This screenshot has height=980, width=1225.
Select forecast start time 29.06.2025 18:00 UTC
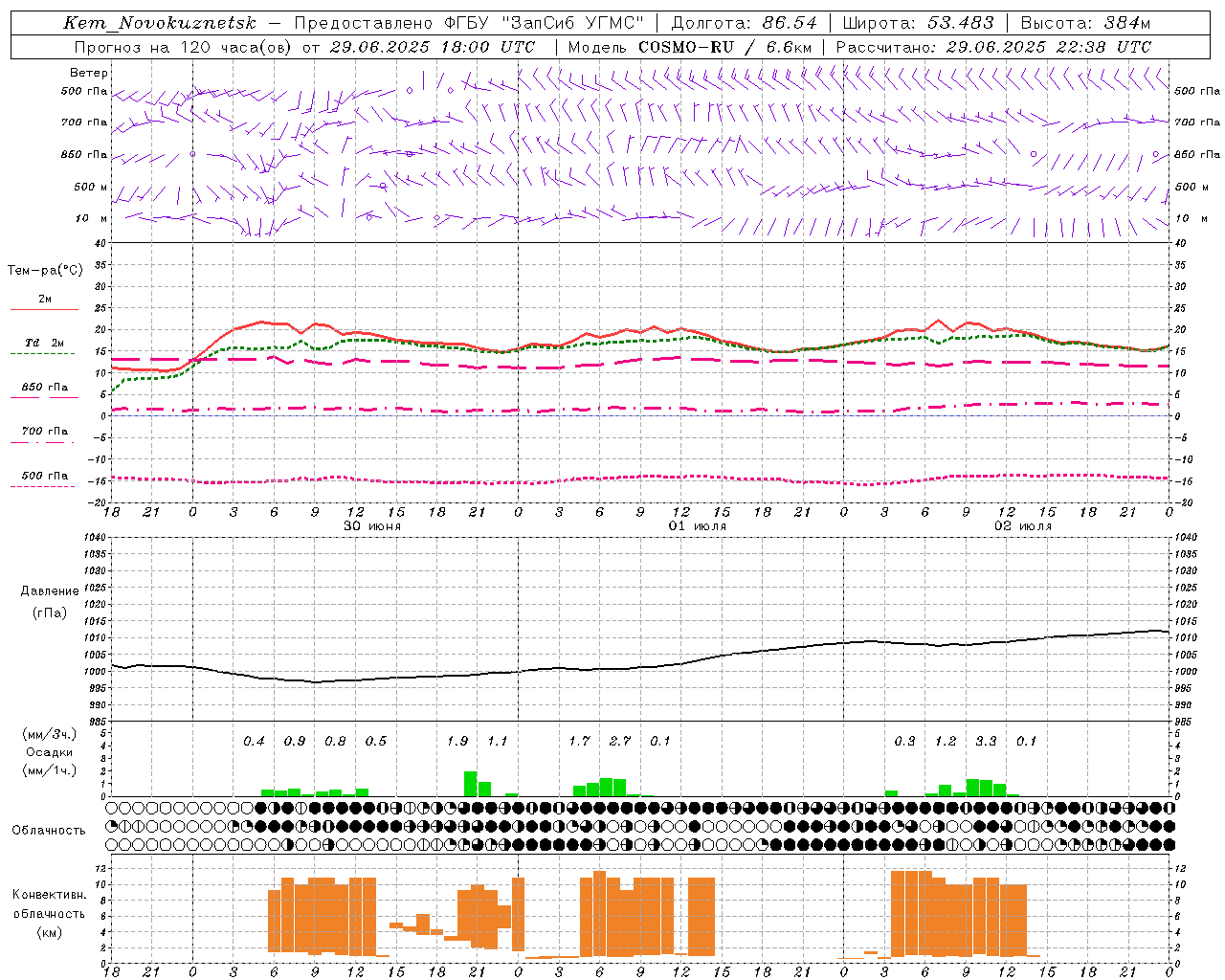(x=433, y=47)
